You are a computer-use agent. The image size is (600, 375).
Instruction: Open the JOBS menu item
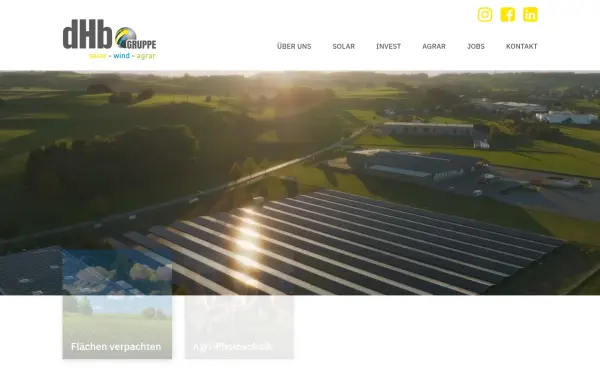click(x=476, y=46)
